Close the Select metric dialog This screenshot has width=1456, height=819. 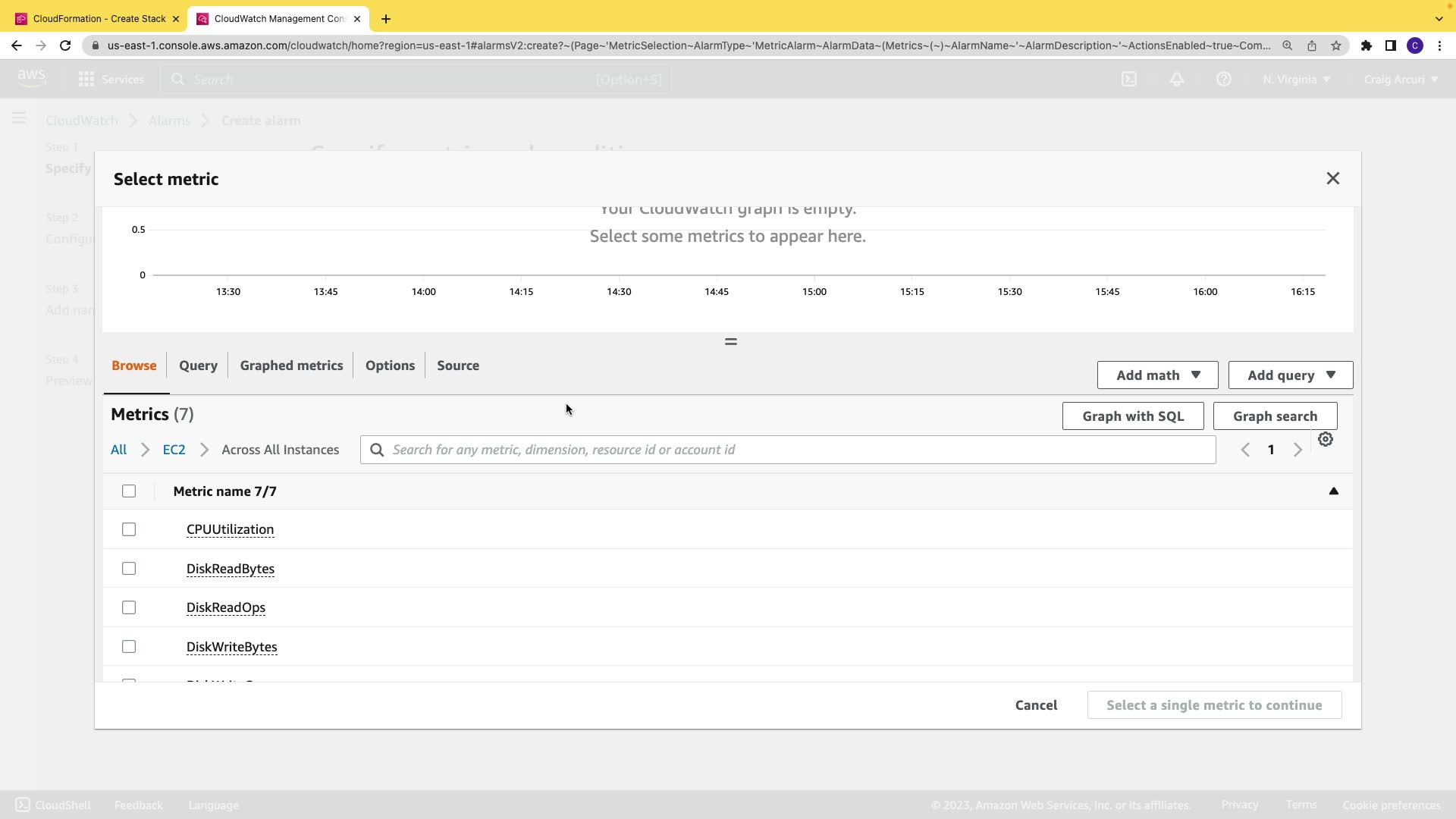[x=1332, y=178]
